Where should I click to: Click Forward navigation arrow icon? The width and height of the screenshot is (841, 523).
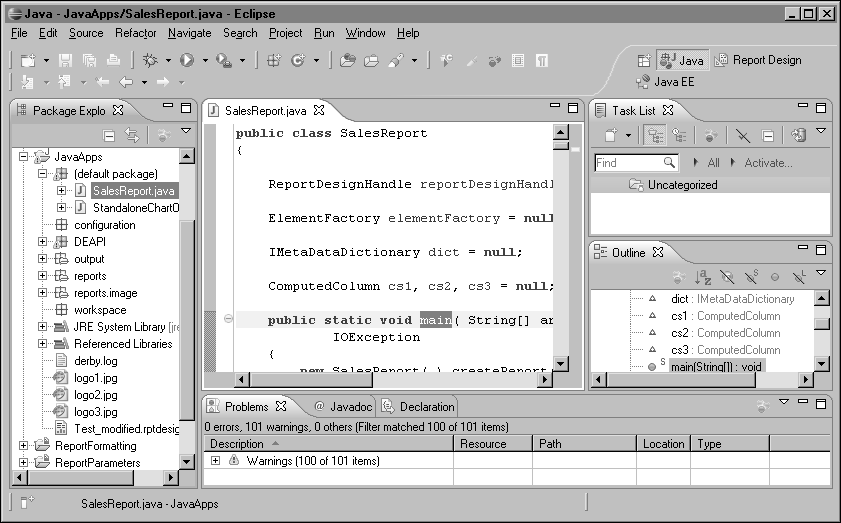[163, 82]
